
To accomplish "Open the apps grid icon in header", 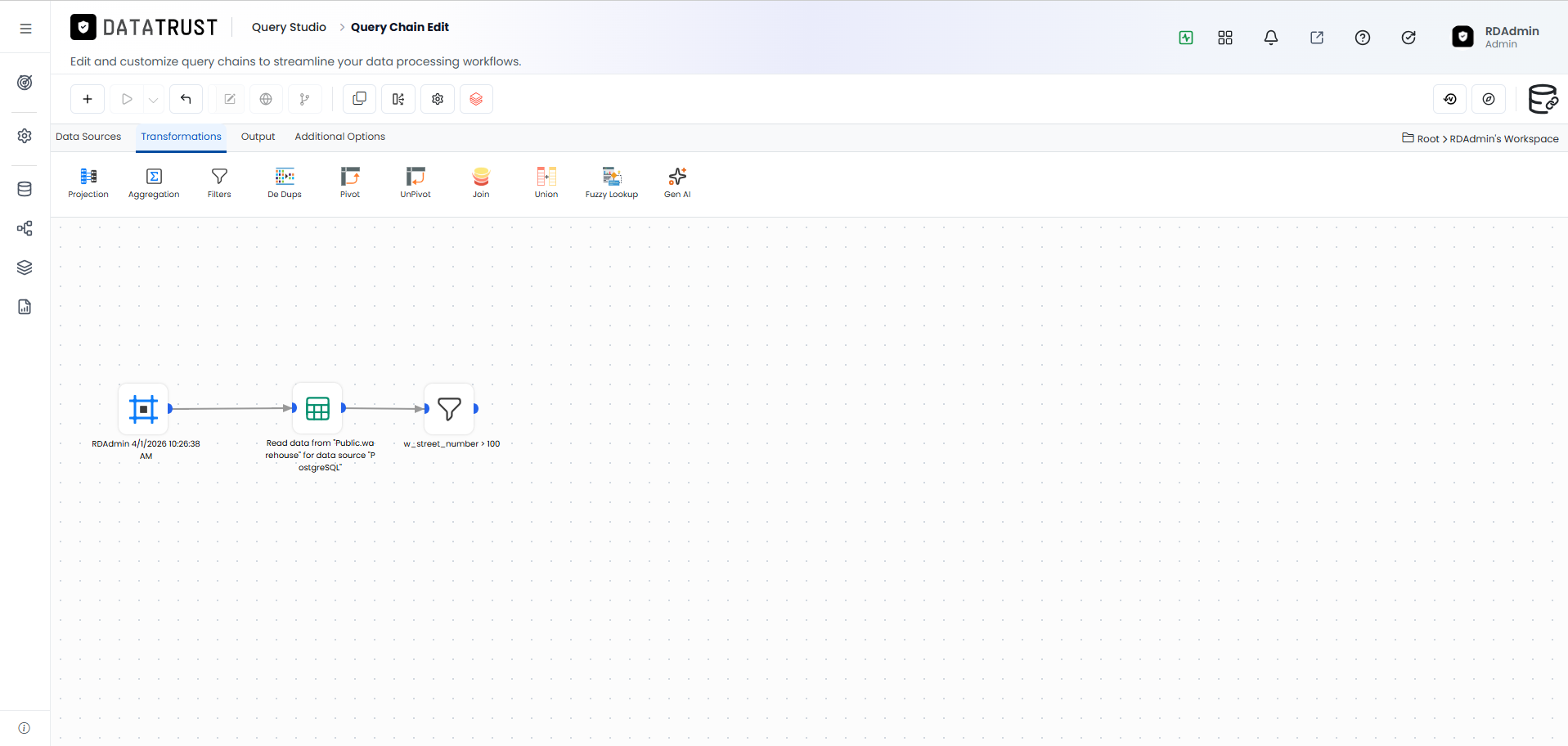I will pyautogui.click(x=1225, y=38).
